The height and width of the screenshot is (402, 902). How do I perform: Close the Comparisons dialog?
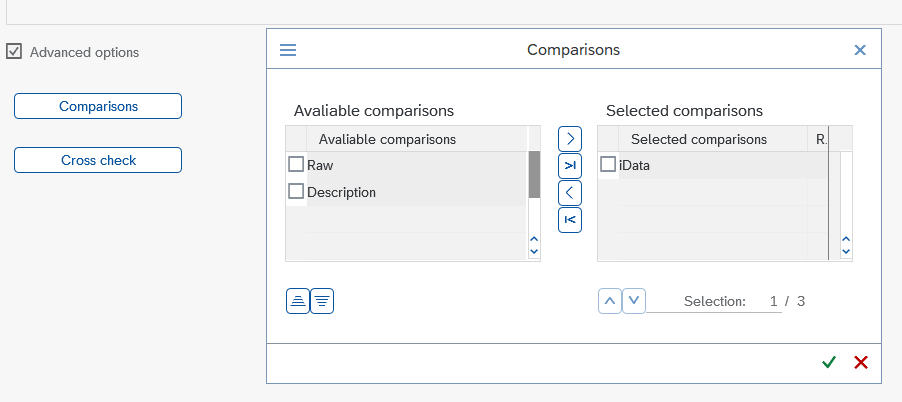pos(860,50)
